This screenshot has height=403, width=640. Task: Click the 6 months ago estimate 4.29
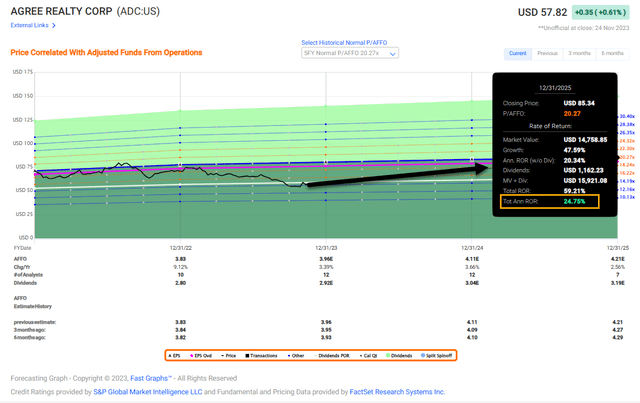[x=618, y=337]
